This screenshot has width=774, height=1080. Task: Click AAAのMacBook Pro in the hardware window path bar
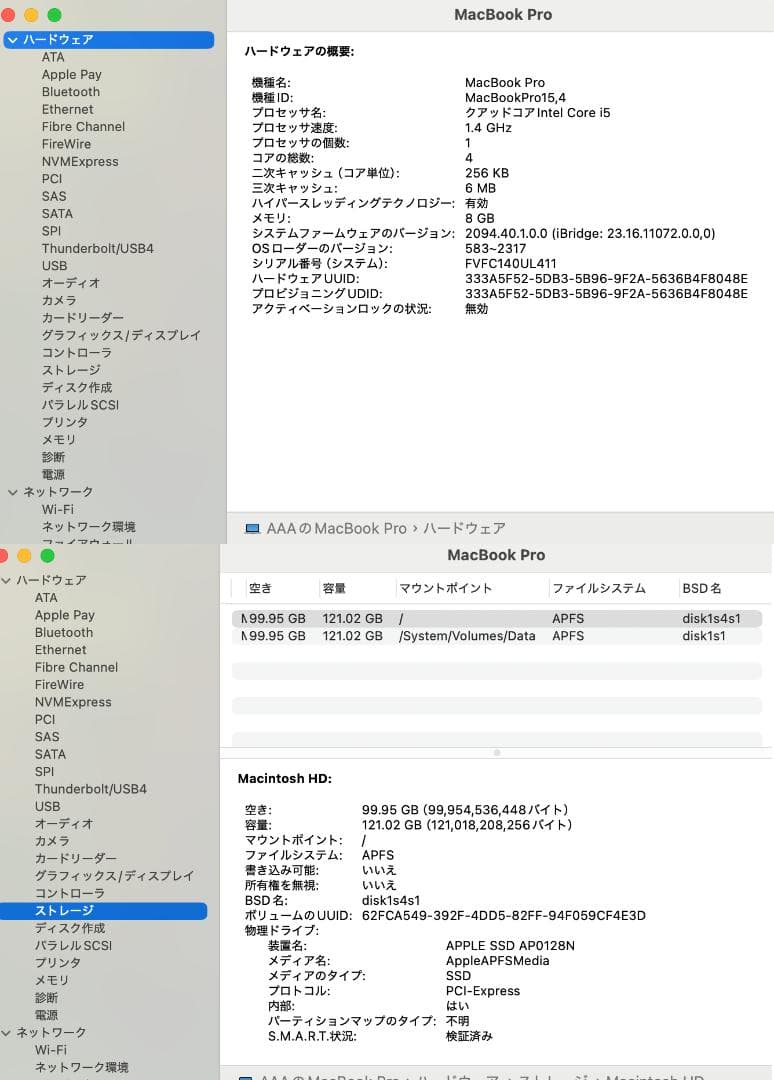coord(337,528)
